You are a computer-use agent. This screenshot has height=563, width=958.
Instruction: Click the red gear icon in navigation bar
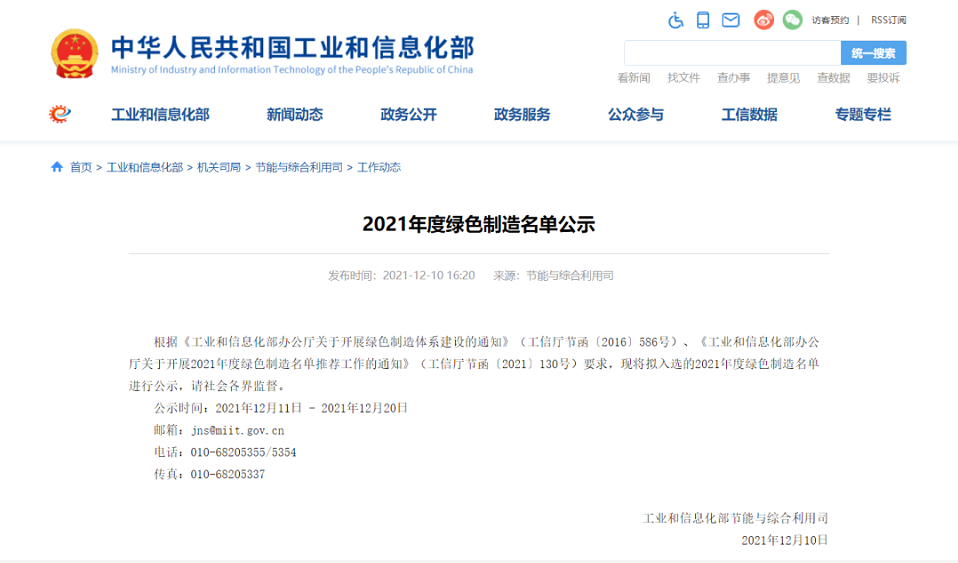coord(60,114)
